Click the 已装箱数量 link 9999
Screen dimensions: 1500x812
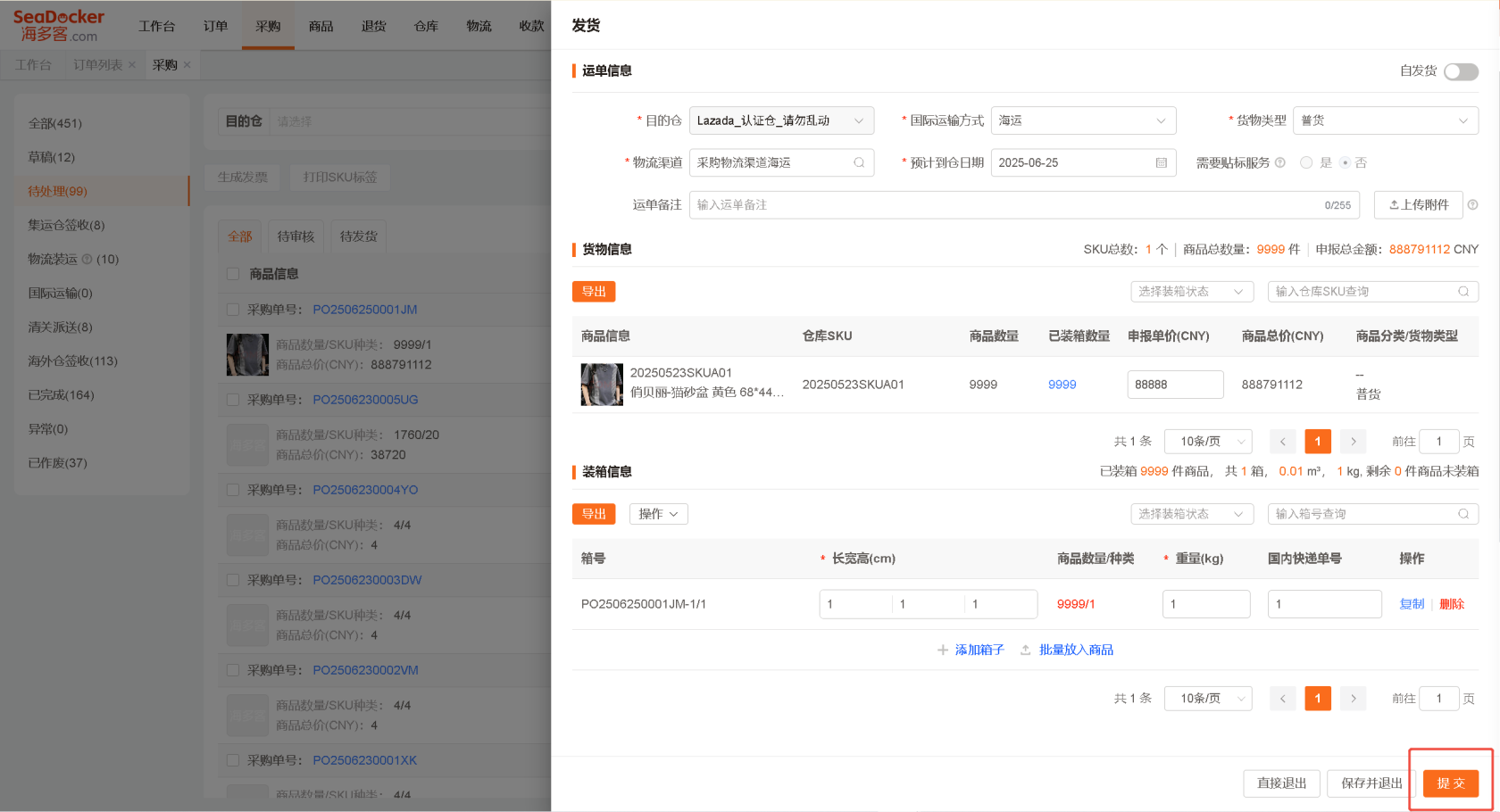tap(1062, 385)
